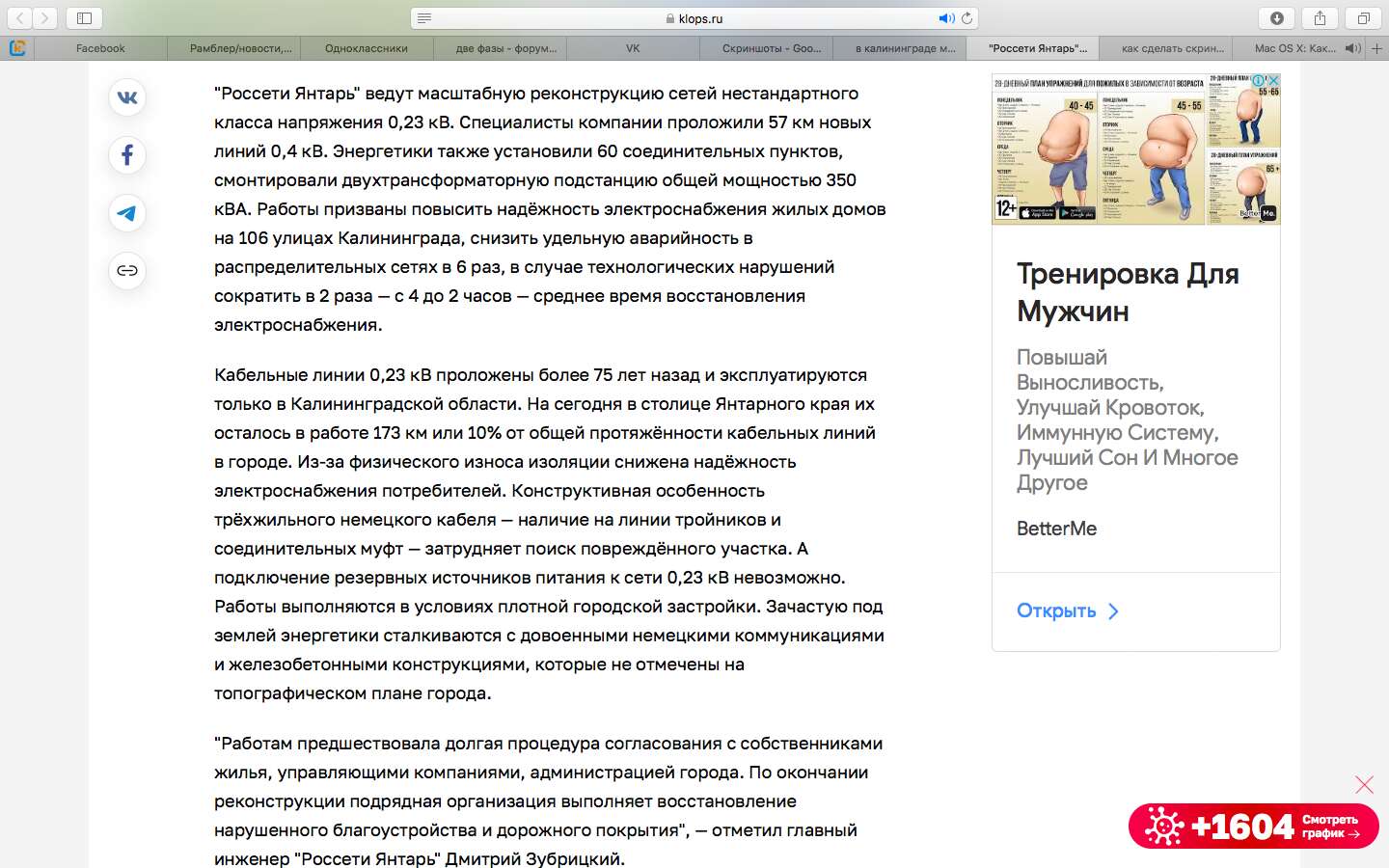The image size is (1389, 868).
Task: Share the article on Facebook
Action: [x=127, y=155]
